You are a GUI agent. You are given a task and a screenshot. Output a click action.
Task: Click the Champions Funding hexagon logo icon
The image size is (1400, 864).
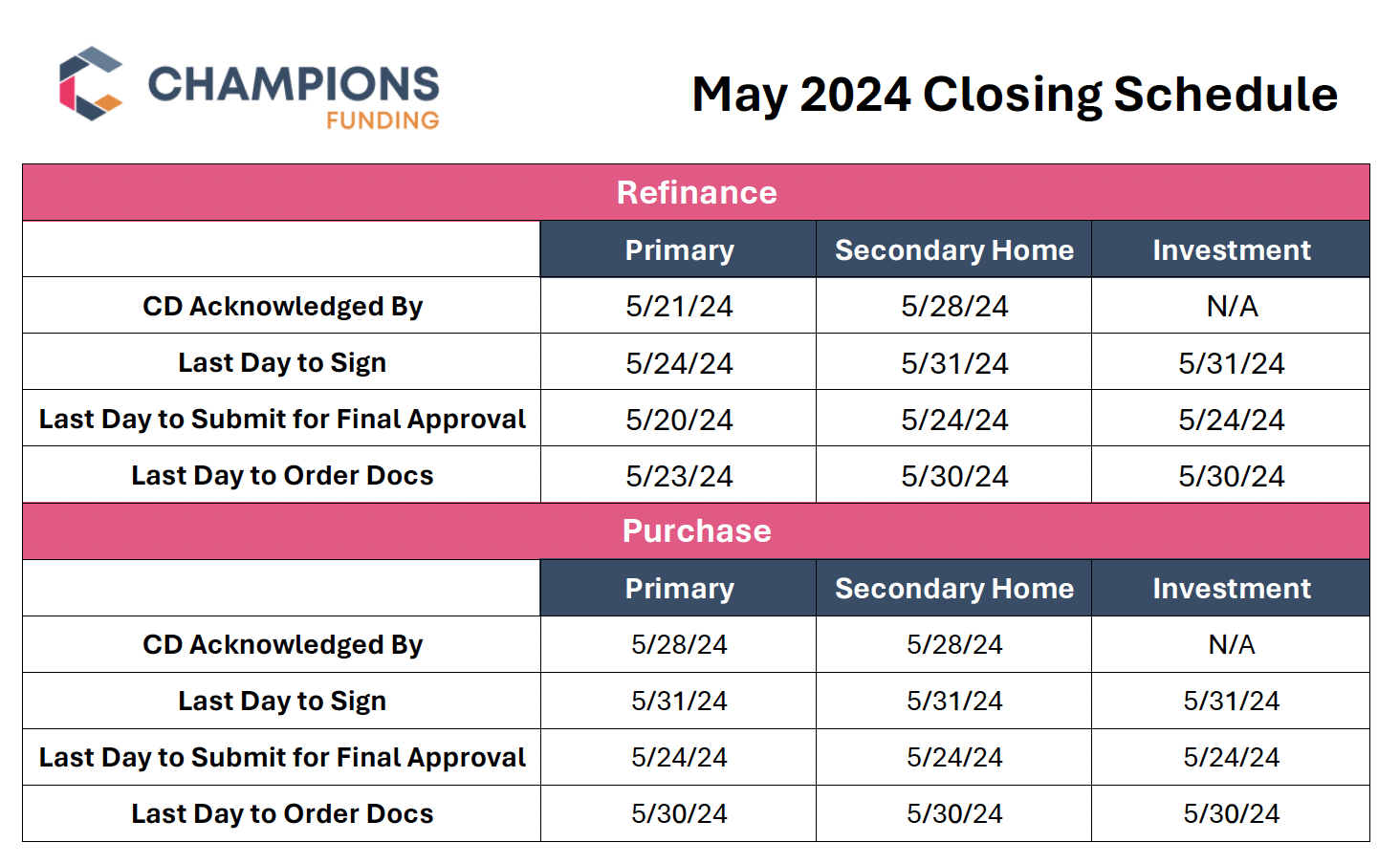pos(91,84)
